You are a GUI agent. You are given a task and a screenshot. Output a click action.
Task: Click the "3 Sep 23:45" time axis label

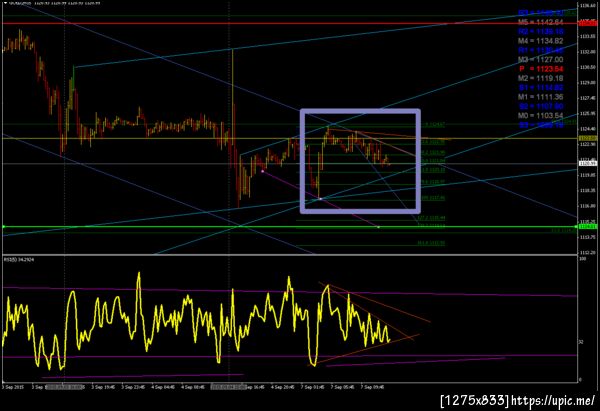tap(133, 387)
